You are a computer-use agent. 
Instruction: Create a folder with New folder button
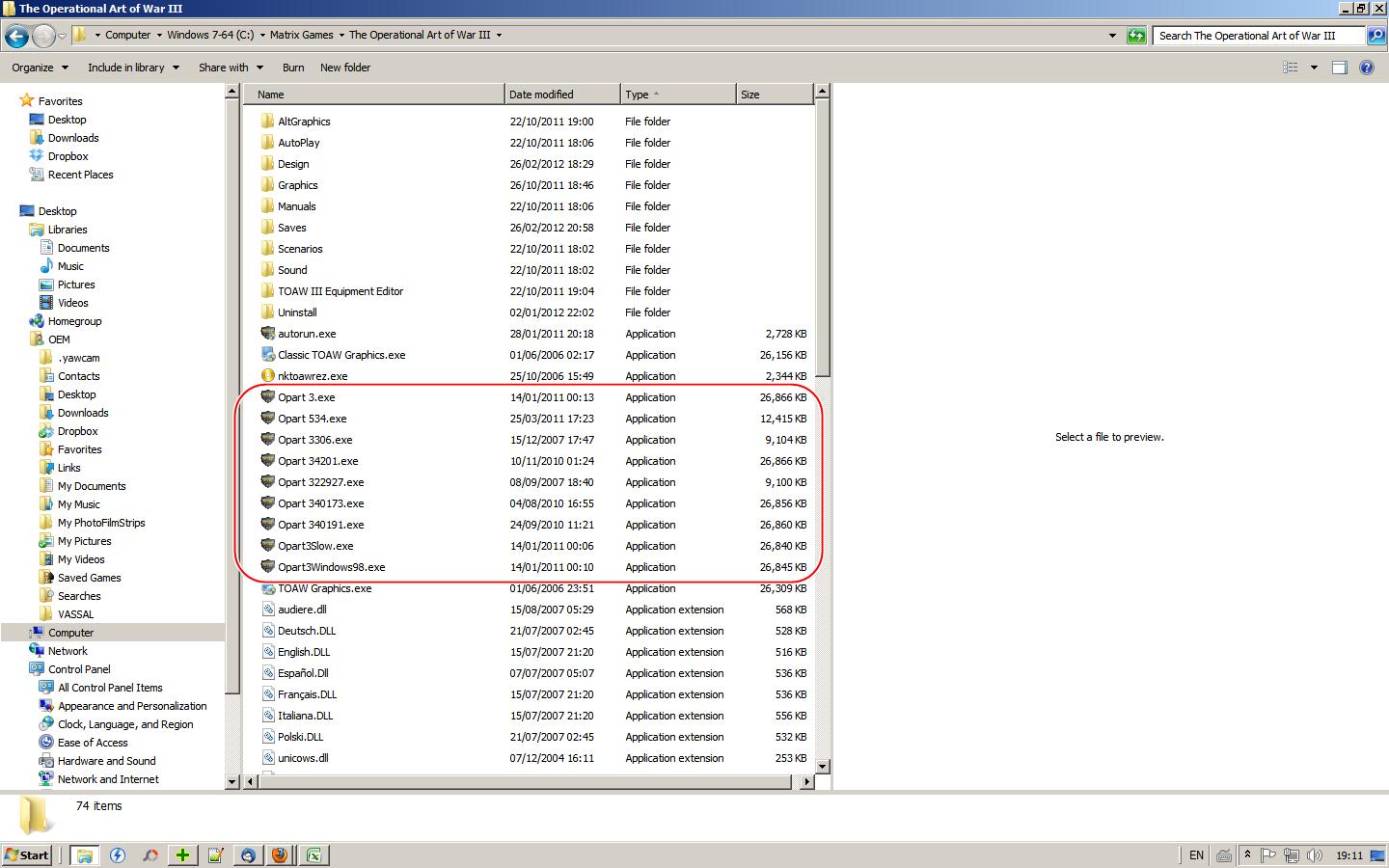pos(345,68)
